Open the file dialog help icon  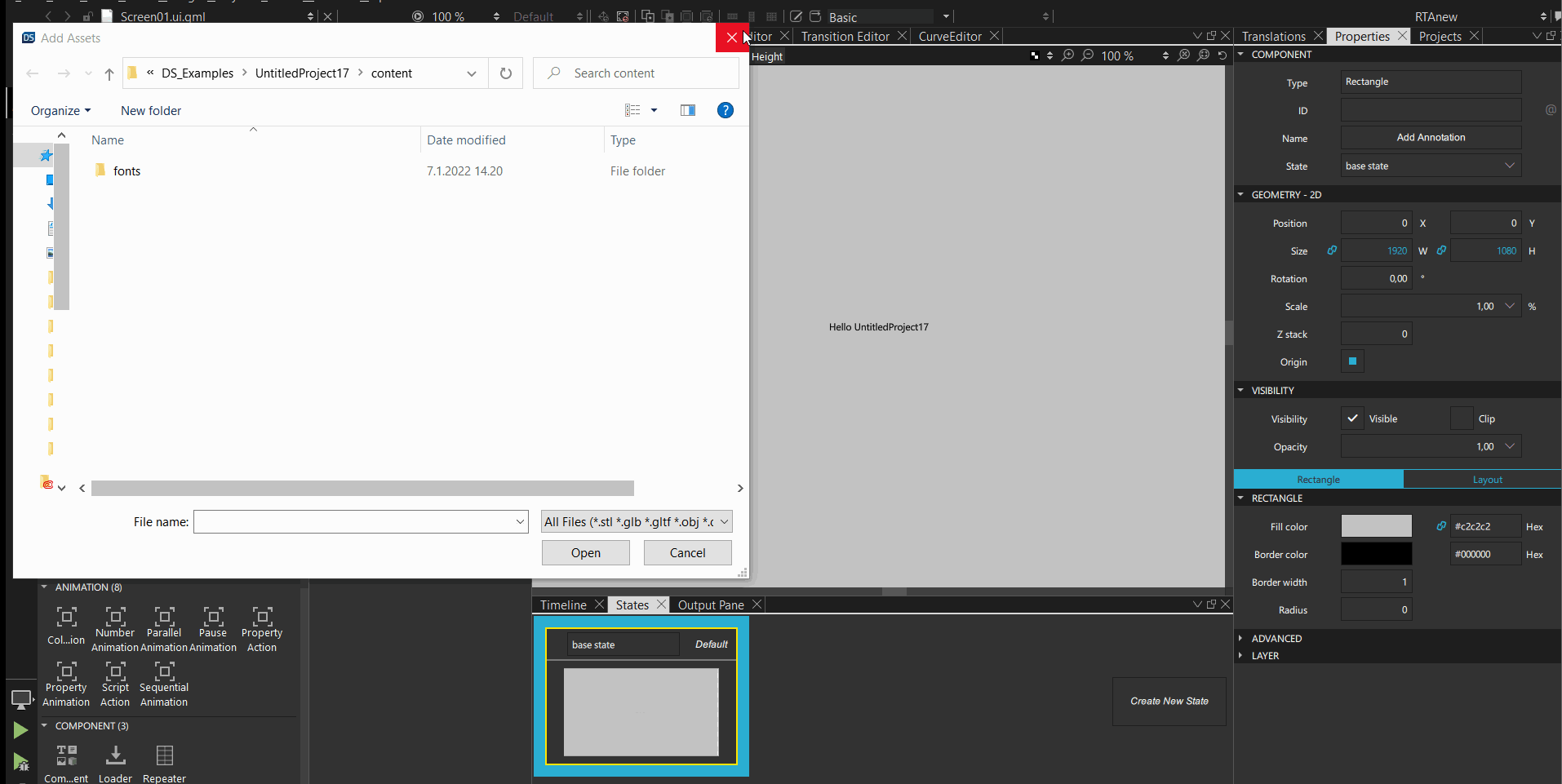click(725, 111)
